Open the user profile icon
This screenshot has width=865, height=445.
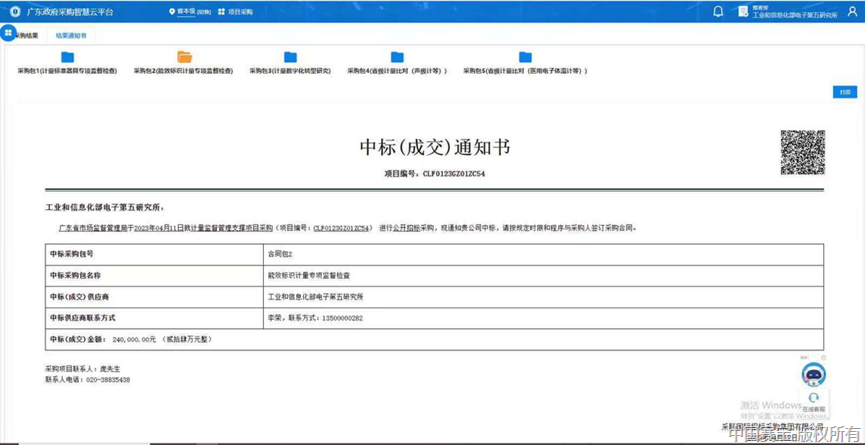click(x=852, y=12)
